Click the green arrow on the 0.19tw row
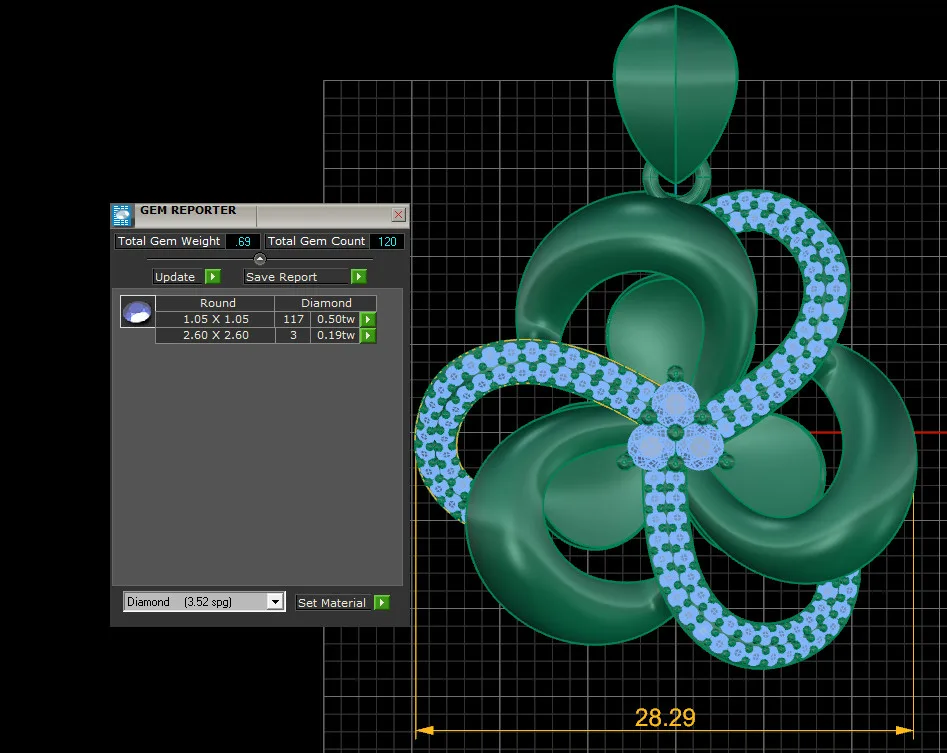This screenshot has height=753, width=947. (368, 335)
